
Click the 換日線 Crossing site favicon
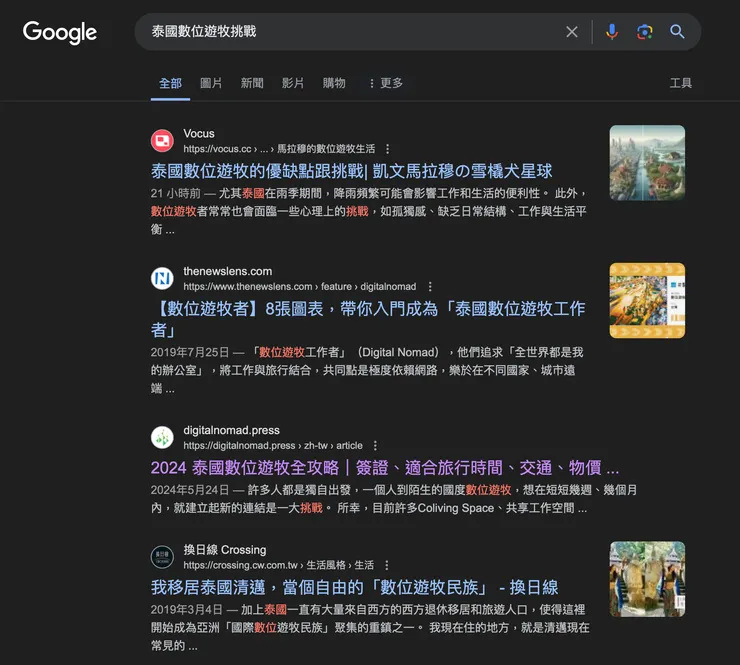tap(162, 557)
